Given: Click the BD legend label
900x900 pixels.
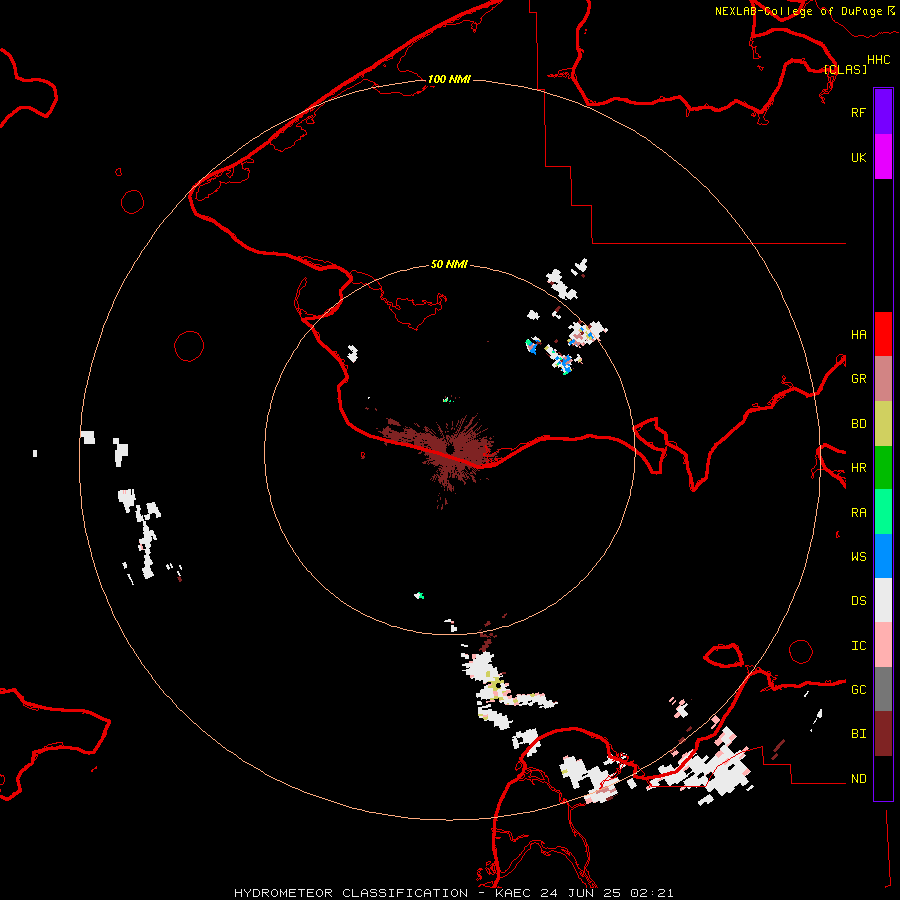Looking at the screenshot, I should [858, 424].
